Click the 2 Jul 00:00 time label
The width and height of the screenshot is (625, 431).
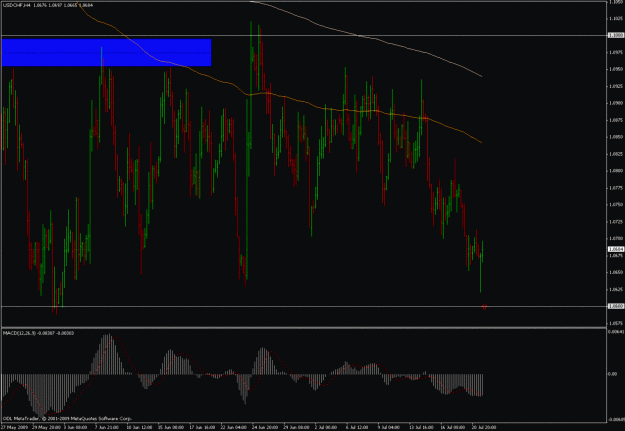click(326, 427)
